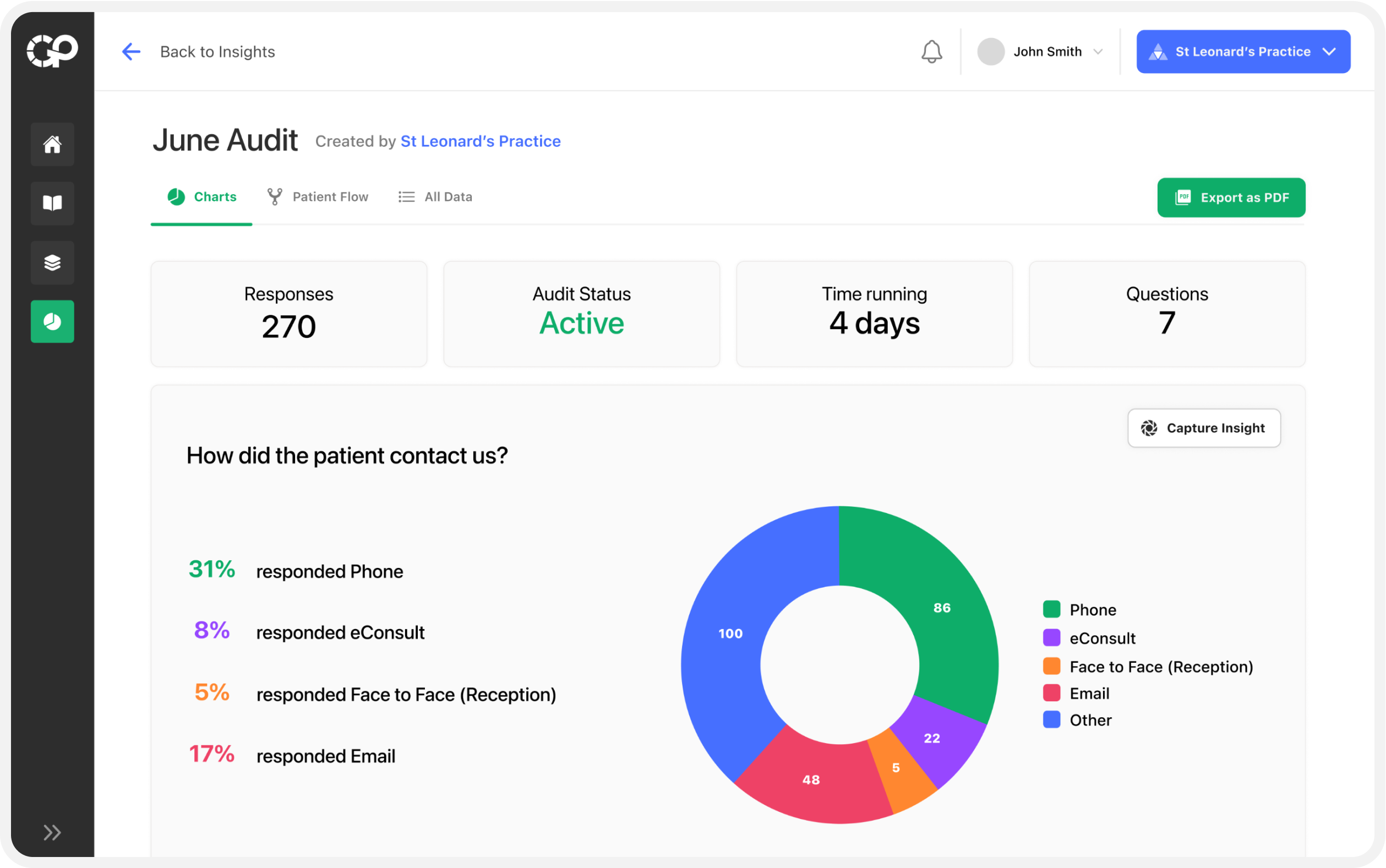Click the green Phone donut segment (86)
Viewport: 1386px width, 868px height.
tap(941, 607)
